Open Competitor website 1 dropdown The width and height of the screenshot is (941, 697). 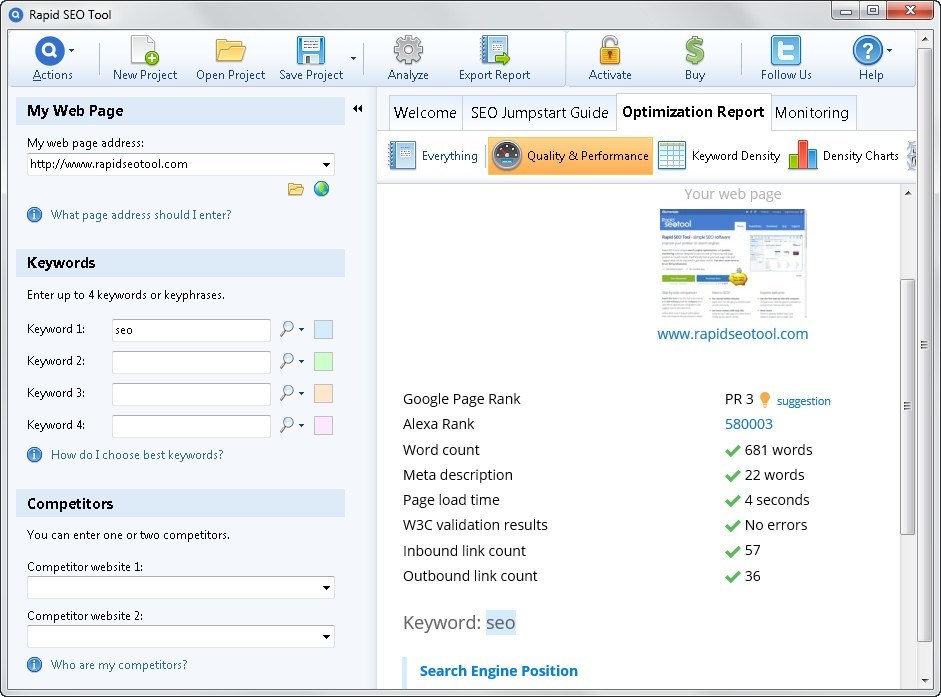tap(326, 588)
